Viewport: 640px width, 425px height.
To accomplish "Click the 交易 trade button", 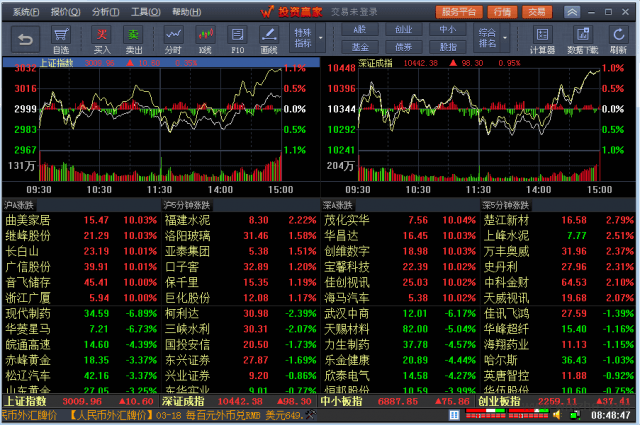I will tap(538, 12).
